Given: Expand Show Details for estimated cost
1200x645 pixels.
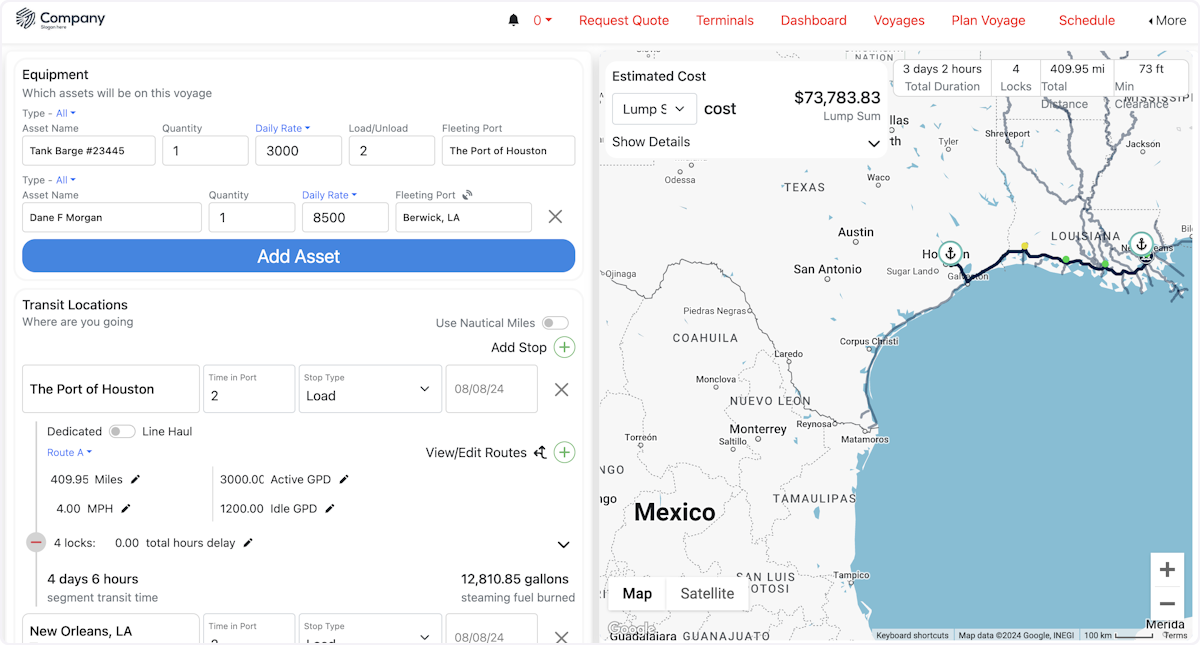Looking at the screenshot, I should [x=745, y=142].
